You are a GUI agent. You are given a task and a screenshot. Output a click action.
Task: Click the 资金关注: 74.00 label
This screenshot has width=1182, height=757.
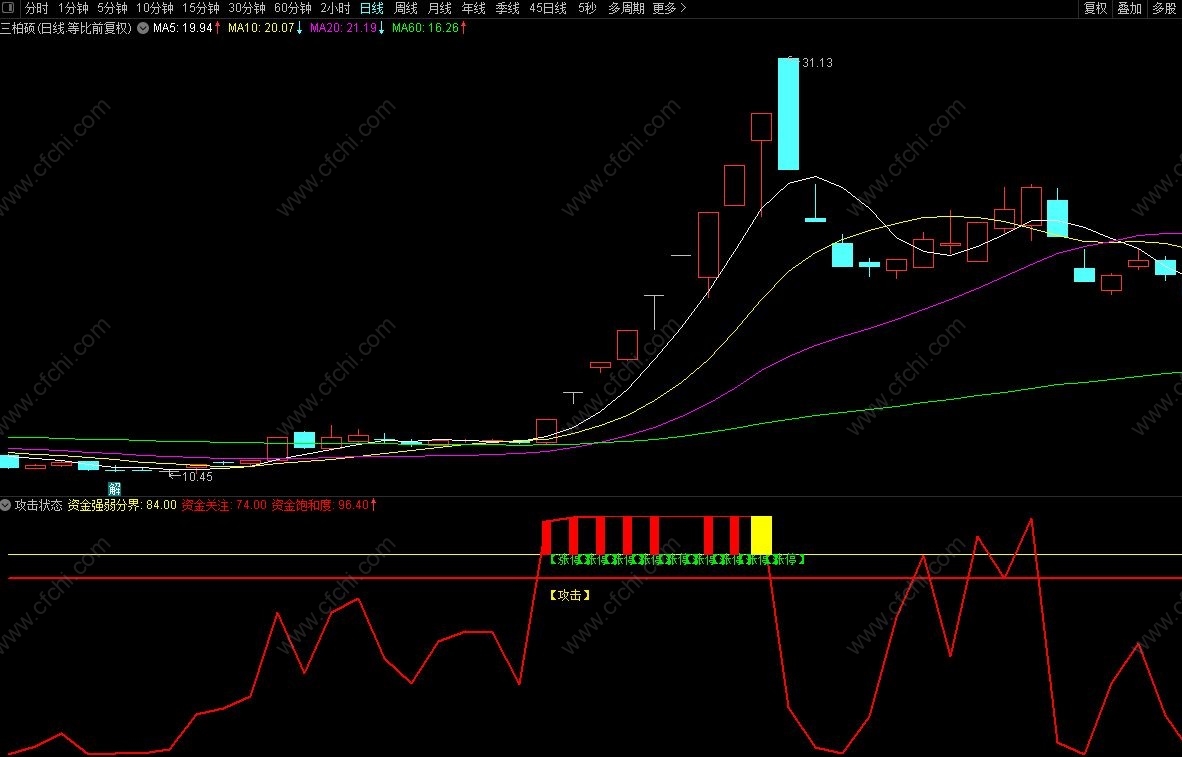[225, 505]
